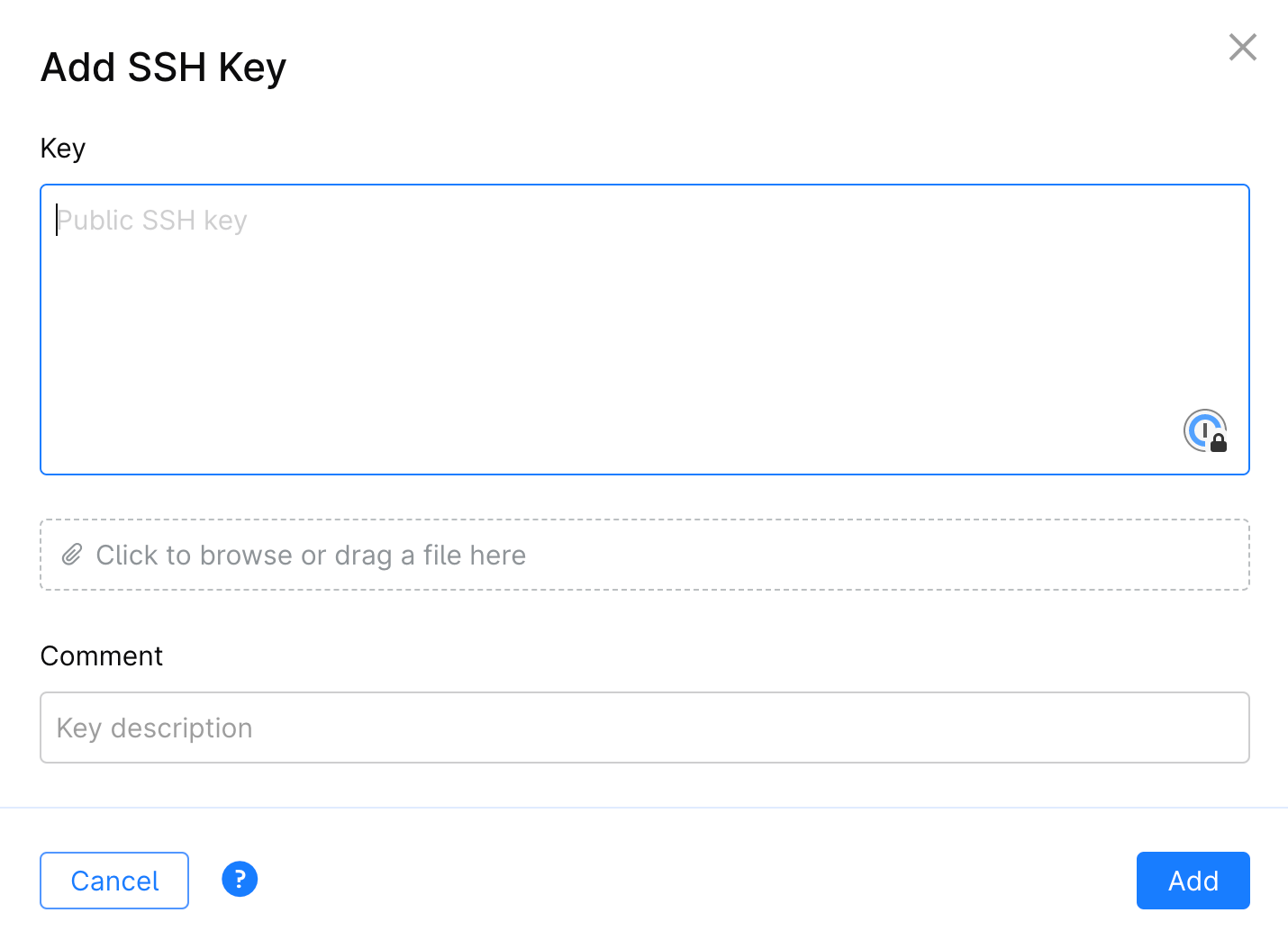Click the Comment label above the description box
This screenshot has width=1288, height=949.
[x=101, y=655]
